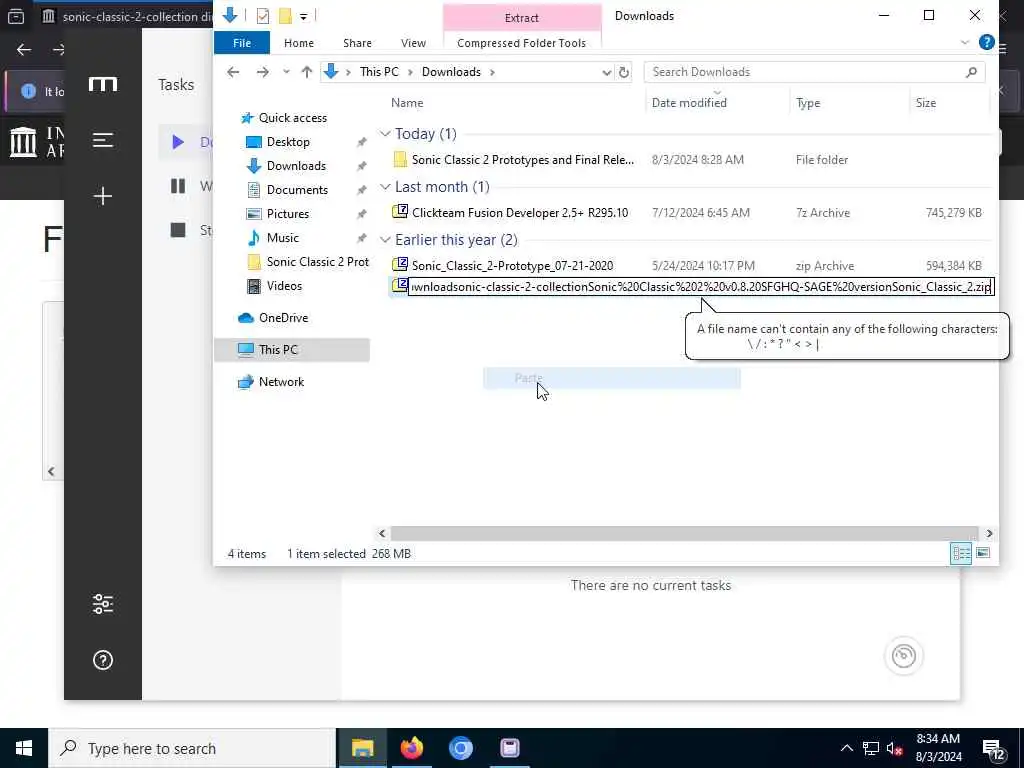
Task: Open Desktop in the navigation pane
Action: 288,142
